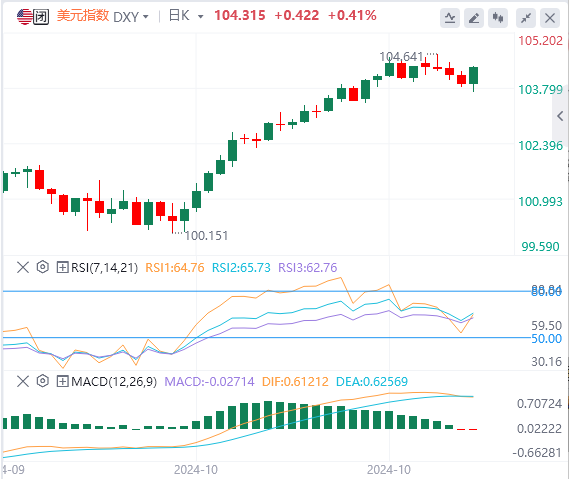Viewport: 569px width, 479px height.
Task: Remove the MACD indicator panel
Action: pyautogui.click(x=23, y=381)
